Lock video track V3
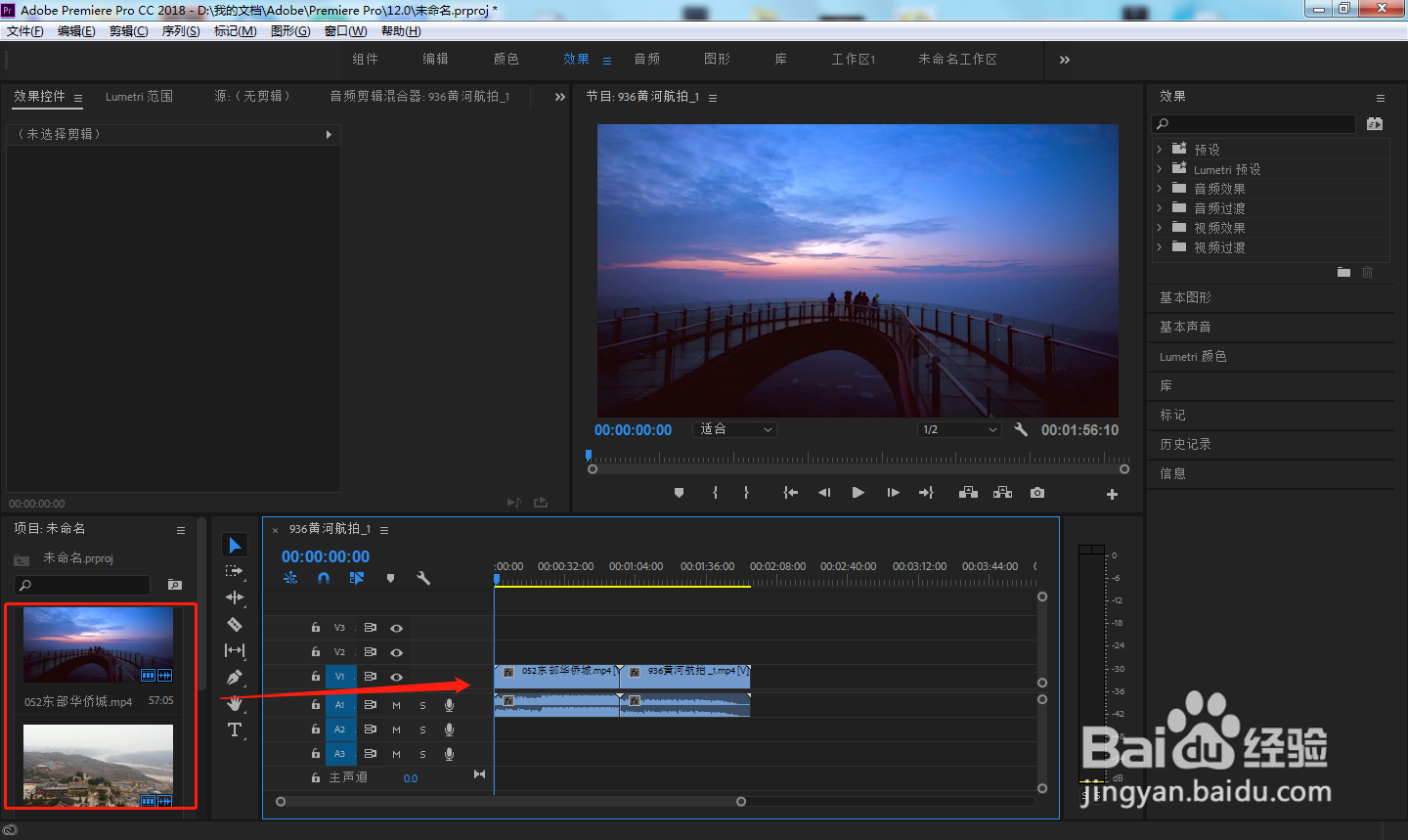 (315, 628)
